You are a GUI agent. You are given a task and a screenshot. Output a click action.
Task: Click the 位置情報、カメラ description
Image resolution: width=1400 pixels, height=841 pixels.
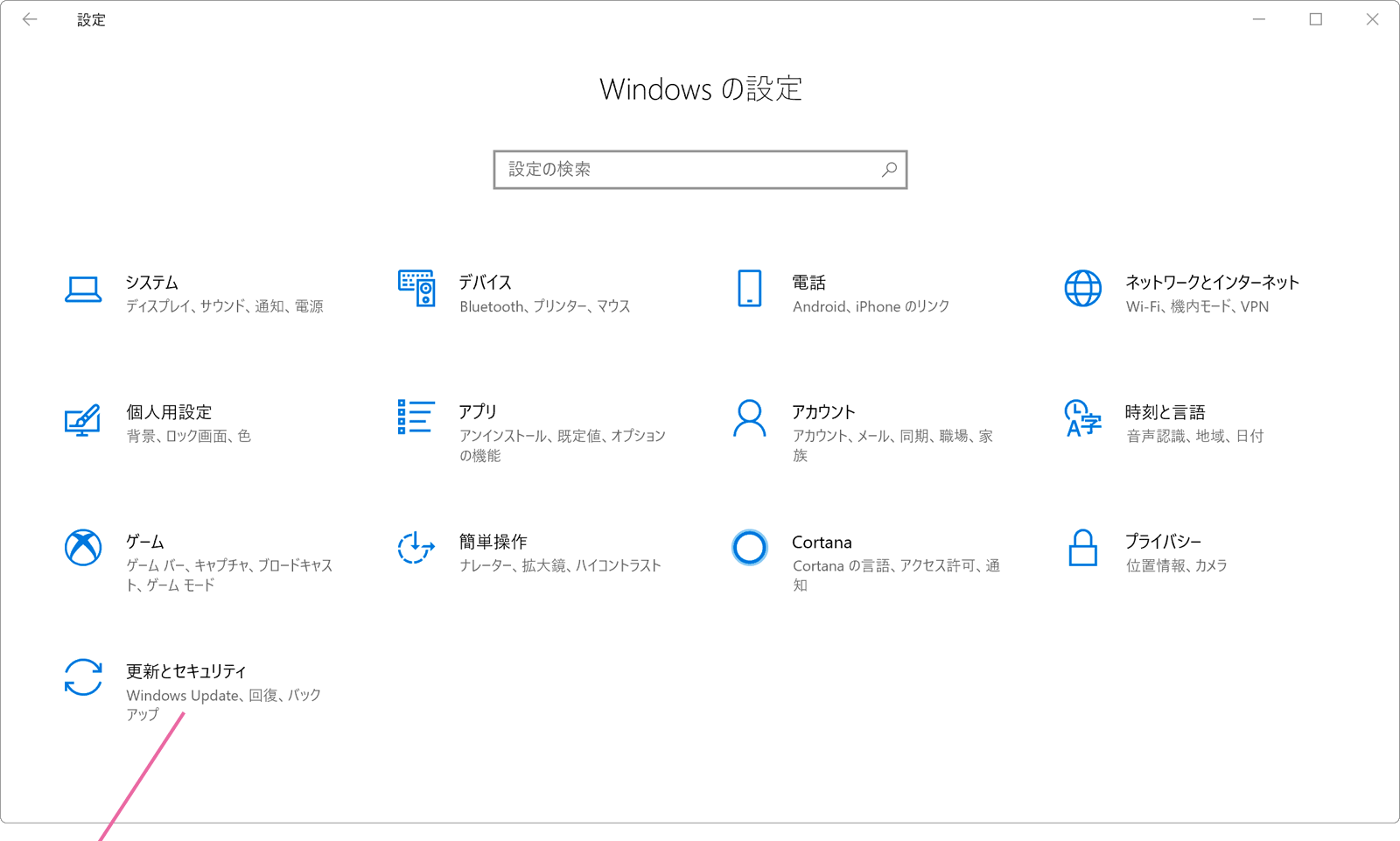[1177, 565]
